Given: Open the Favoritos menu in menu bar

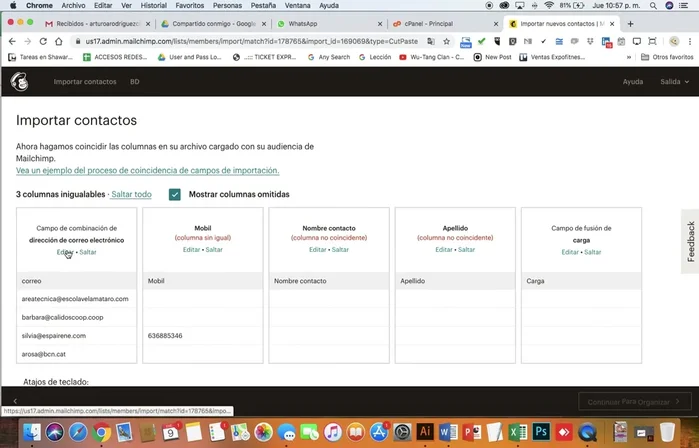Looking at the screenshot, I should point(189,5).
